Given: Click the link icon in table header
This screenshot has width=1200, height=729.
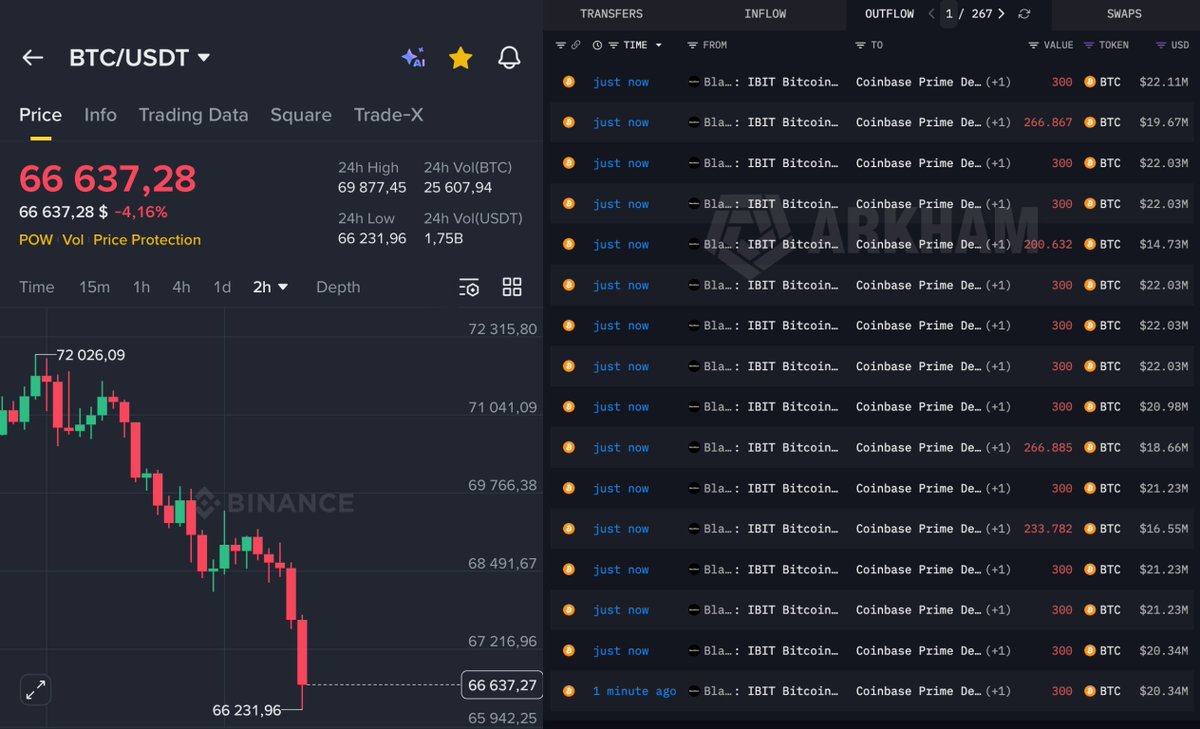Looking at the screenshot, I should [x=576, y=45].
